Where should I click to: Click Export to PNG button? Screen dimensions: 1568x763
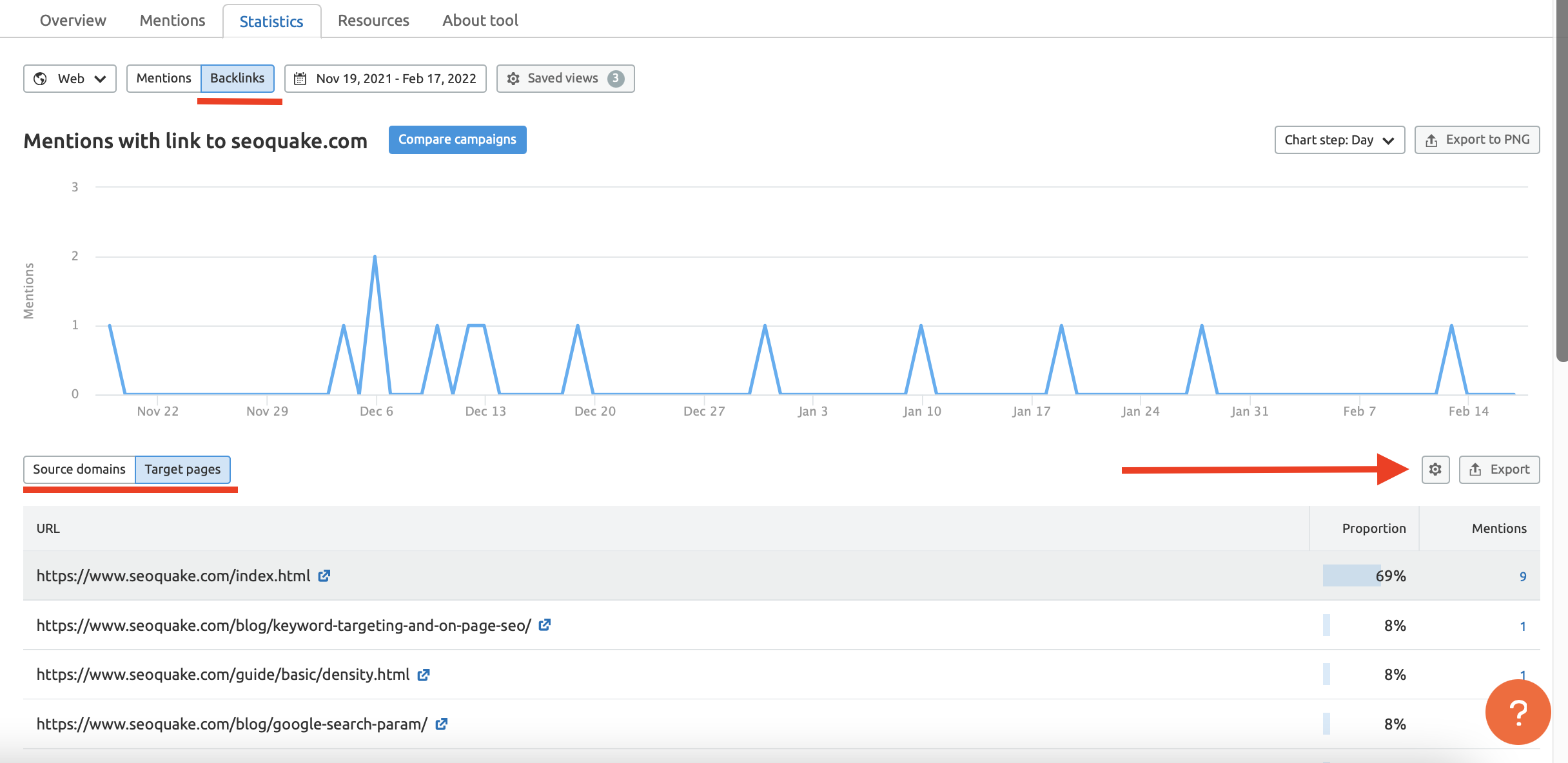click(1476, 140)
